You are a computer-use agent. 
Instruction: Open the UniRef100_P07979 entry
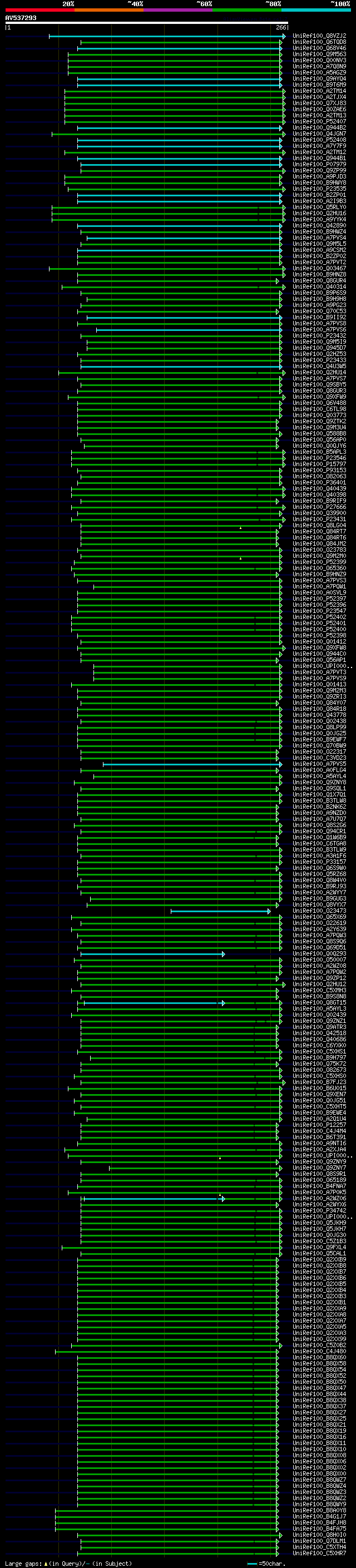pos(319,164)
